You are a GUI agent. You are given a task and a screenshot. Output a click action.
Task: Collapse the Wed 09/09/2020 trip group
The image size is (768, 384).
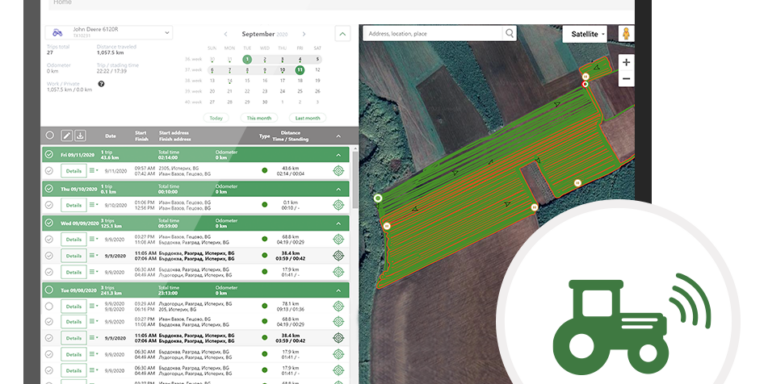338,223
